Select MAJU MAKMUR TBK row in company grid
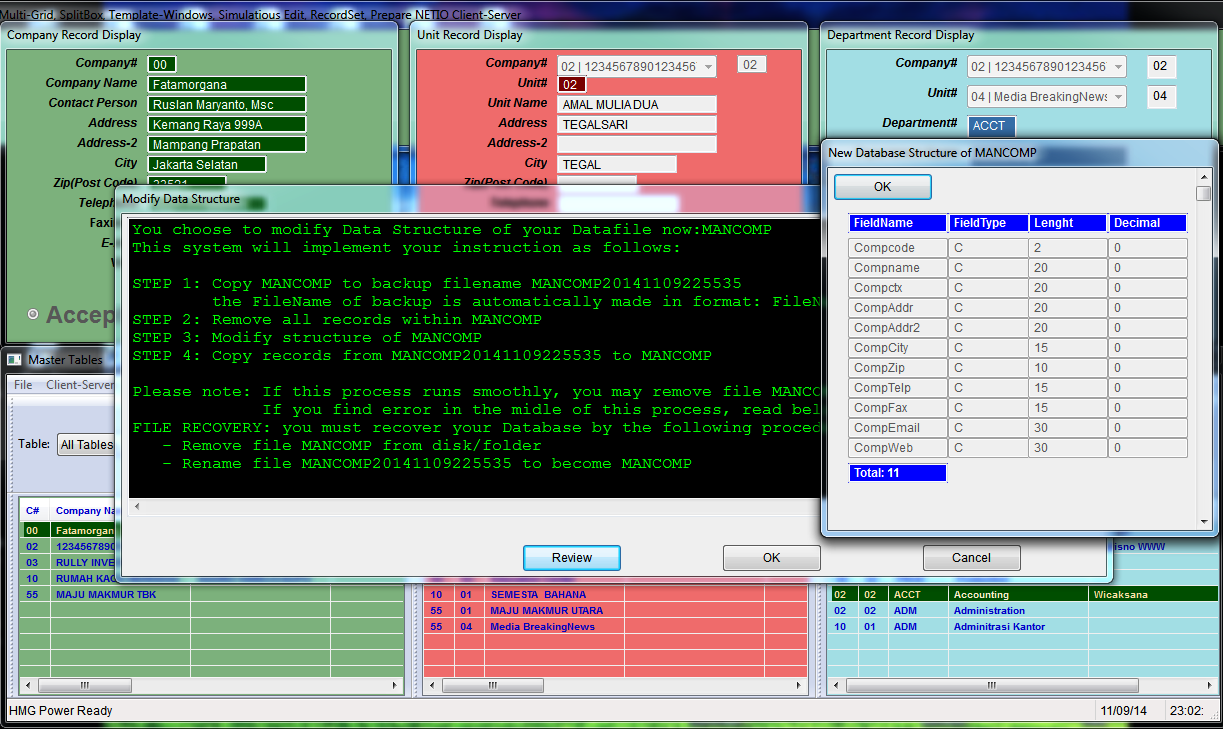 point(210,594)
